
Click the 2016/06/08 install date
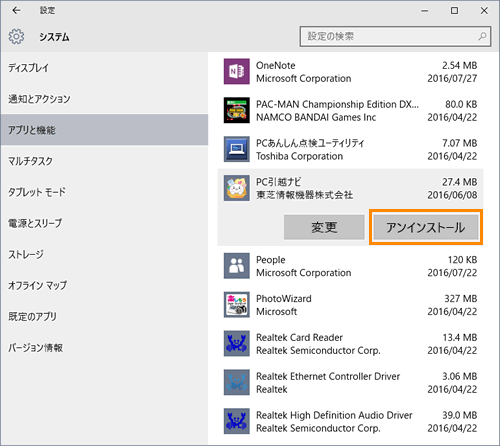pyautogui.click(x=452, y=195)
